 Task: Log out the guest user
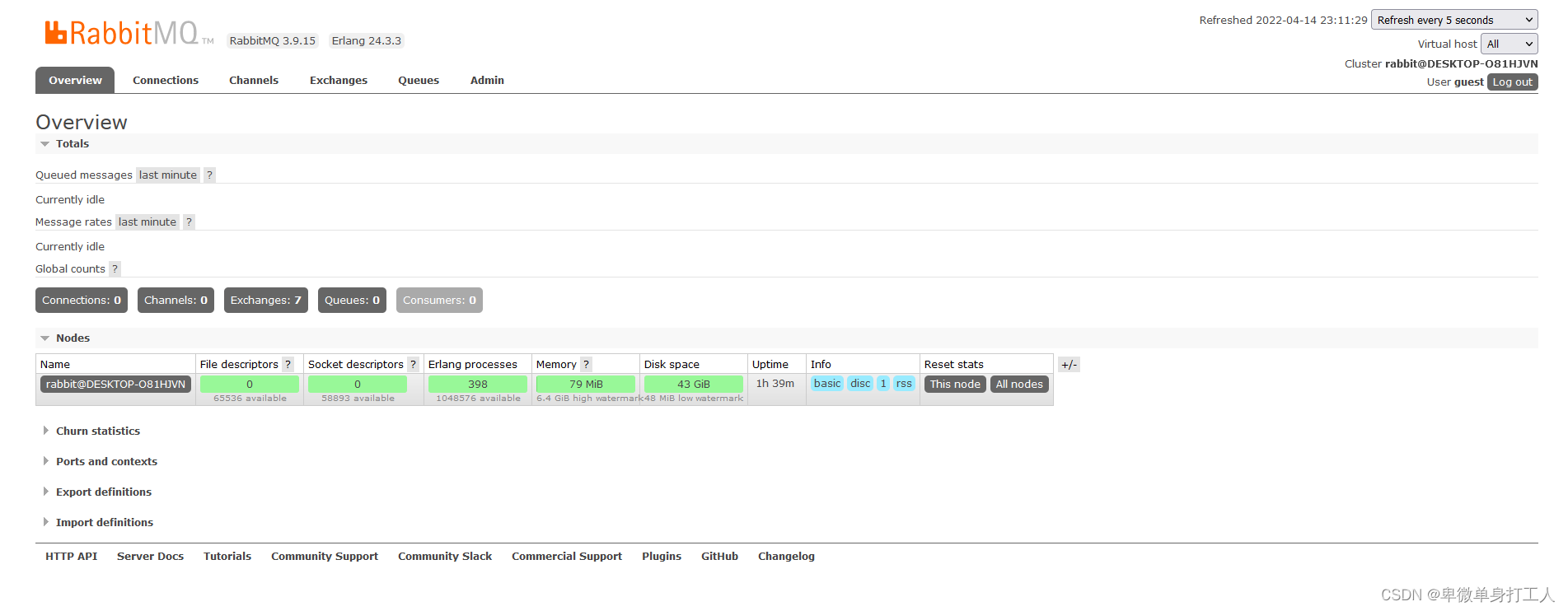(1512, 82)
